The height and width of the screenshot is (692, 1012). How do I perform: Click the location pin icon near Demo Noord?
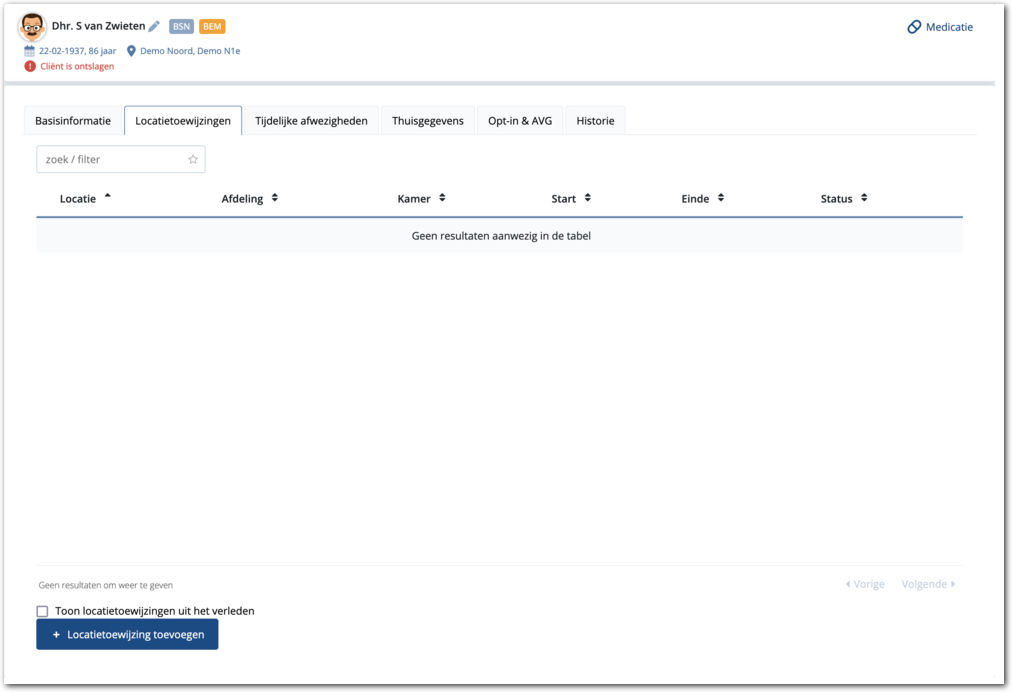(x=131, y=51)
